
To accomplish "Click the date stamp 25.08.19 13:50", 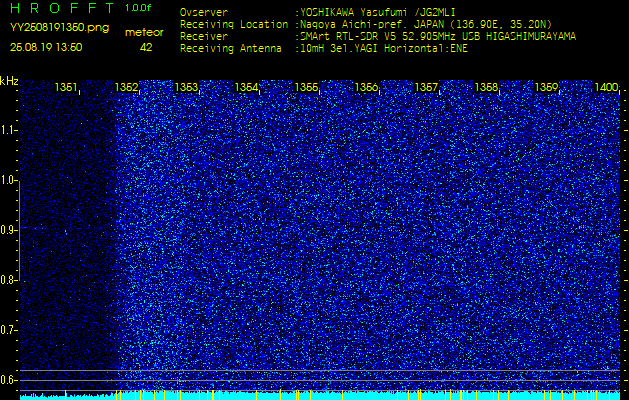I will 46,47.
